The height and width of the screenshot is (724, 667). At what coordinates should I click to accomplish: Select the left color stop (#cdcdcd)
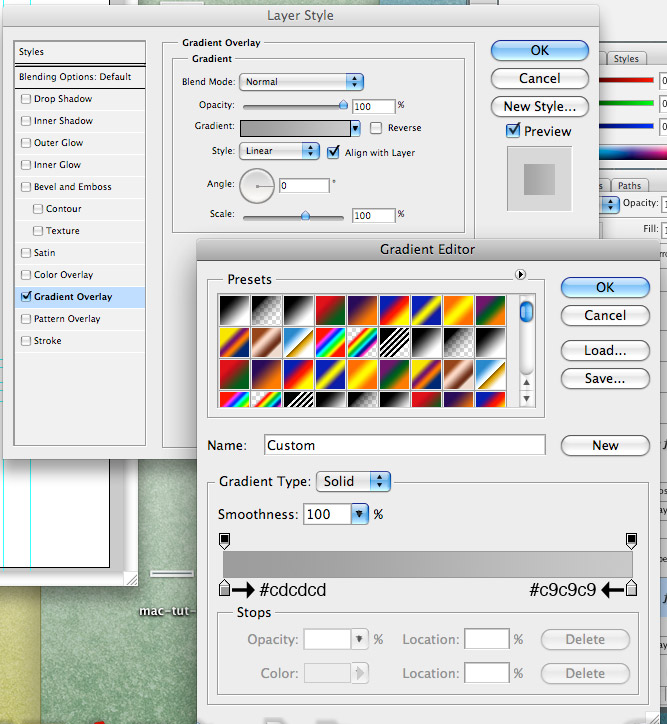pos(224,588)
